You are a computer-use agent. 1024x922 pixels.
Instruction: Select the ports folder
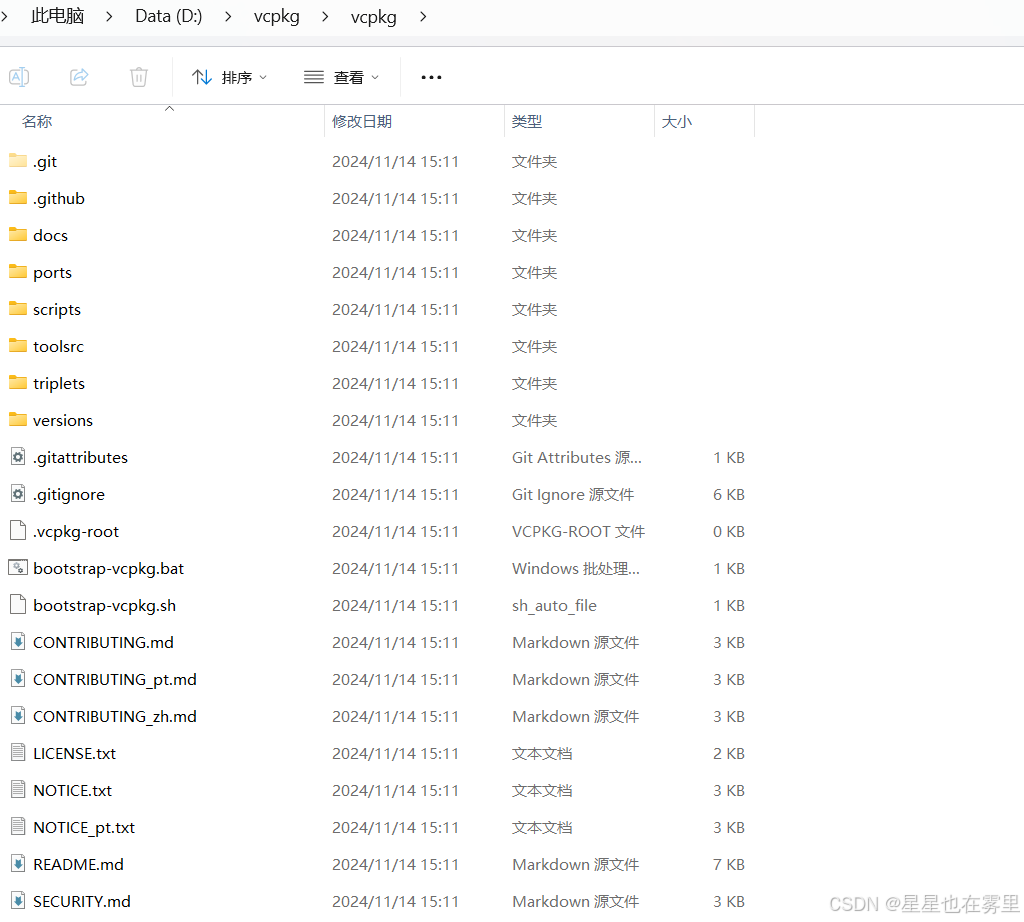(x=52, y=272)
